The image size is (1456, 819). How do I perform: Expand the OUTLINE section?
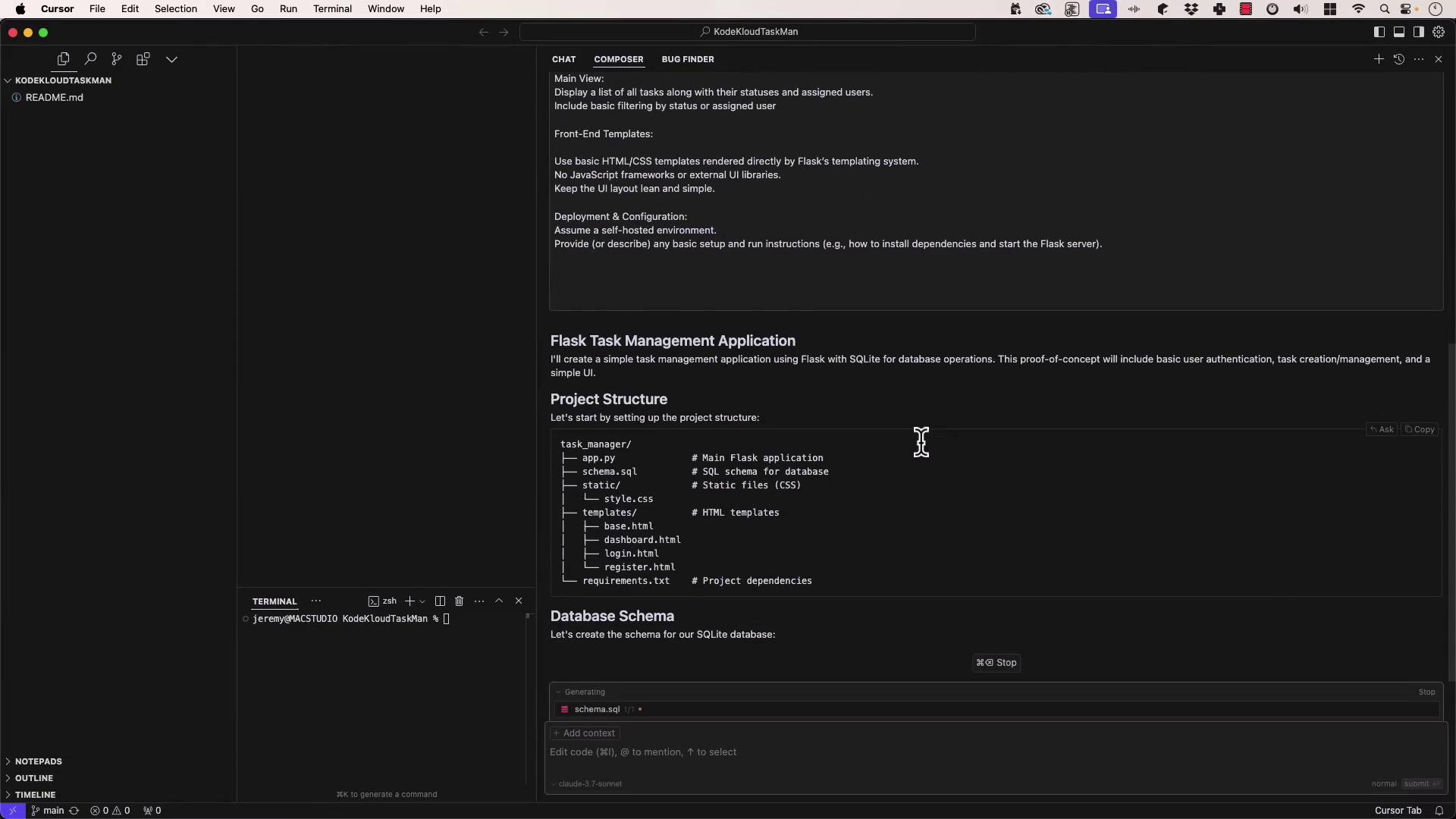click(x=33, y=778)
